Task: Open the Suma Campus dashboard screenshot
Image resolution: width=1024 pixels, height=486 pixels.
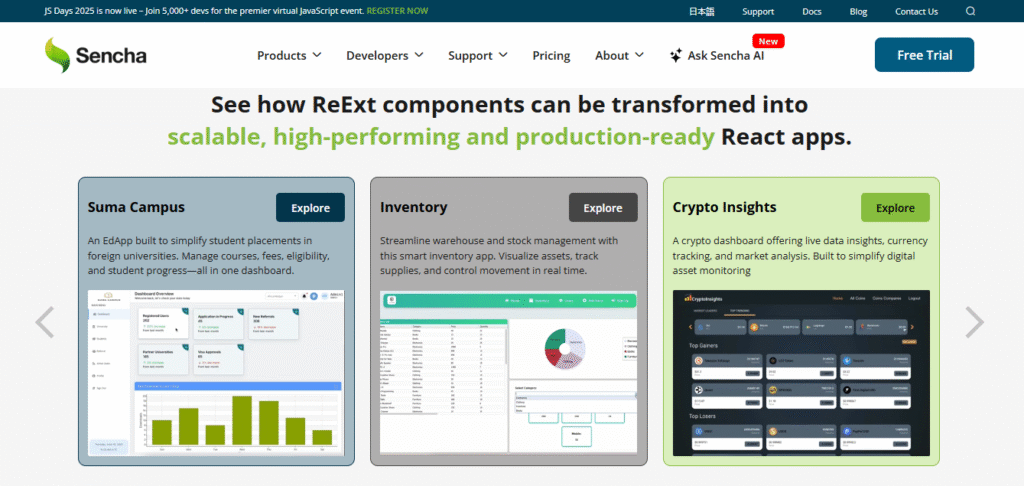Action: coord(215,372)
